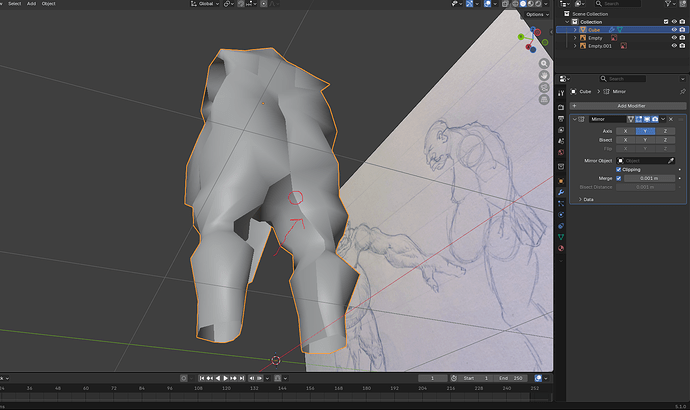Toggle Mirror modifier edit mode display

click(x=639, y=119)
